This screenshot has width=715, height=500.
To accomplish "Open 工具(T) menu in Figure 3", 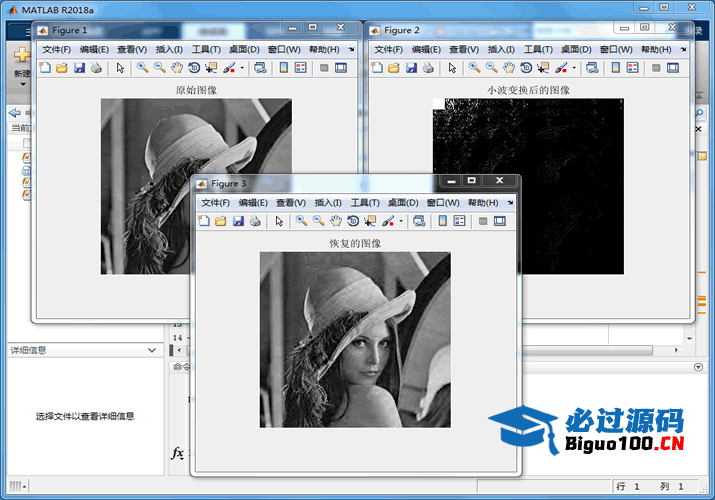I will point(365,203).
